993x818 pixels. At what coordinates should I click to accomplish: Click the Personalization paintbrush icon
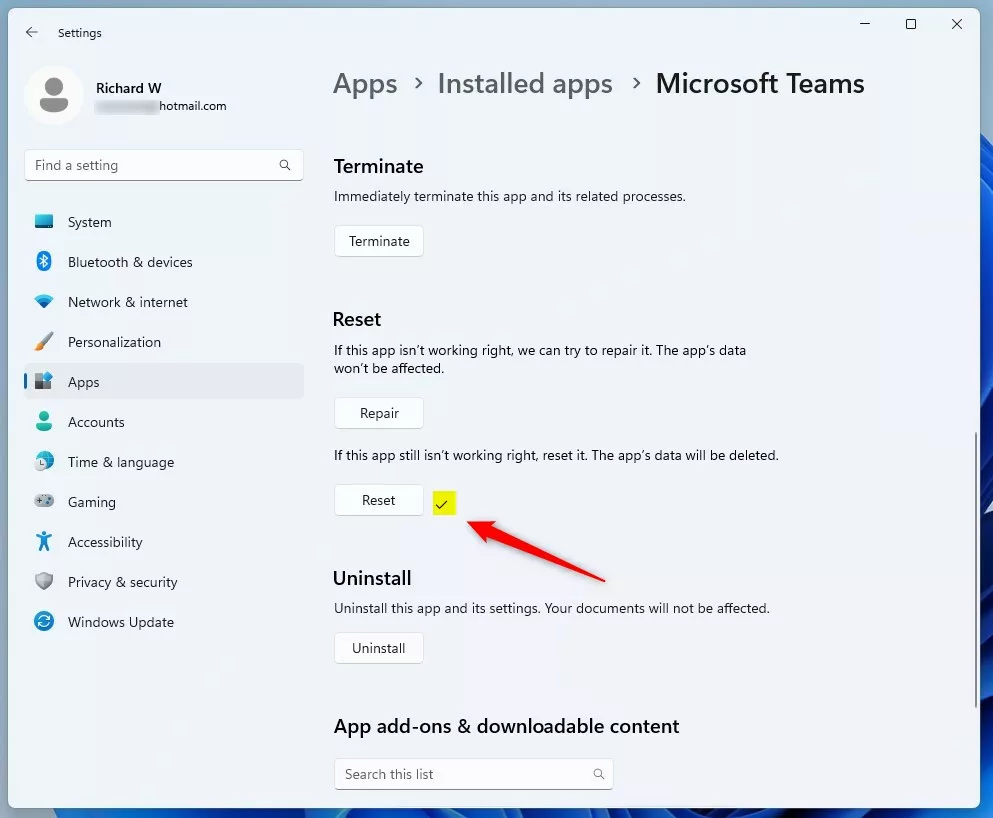click(44, 341)
